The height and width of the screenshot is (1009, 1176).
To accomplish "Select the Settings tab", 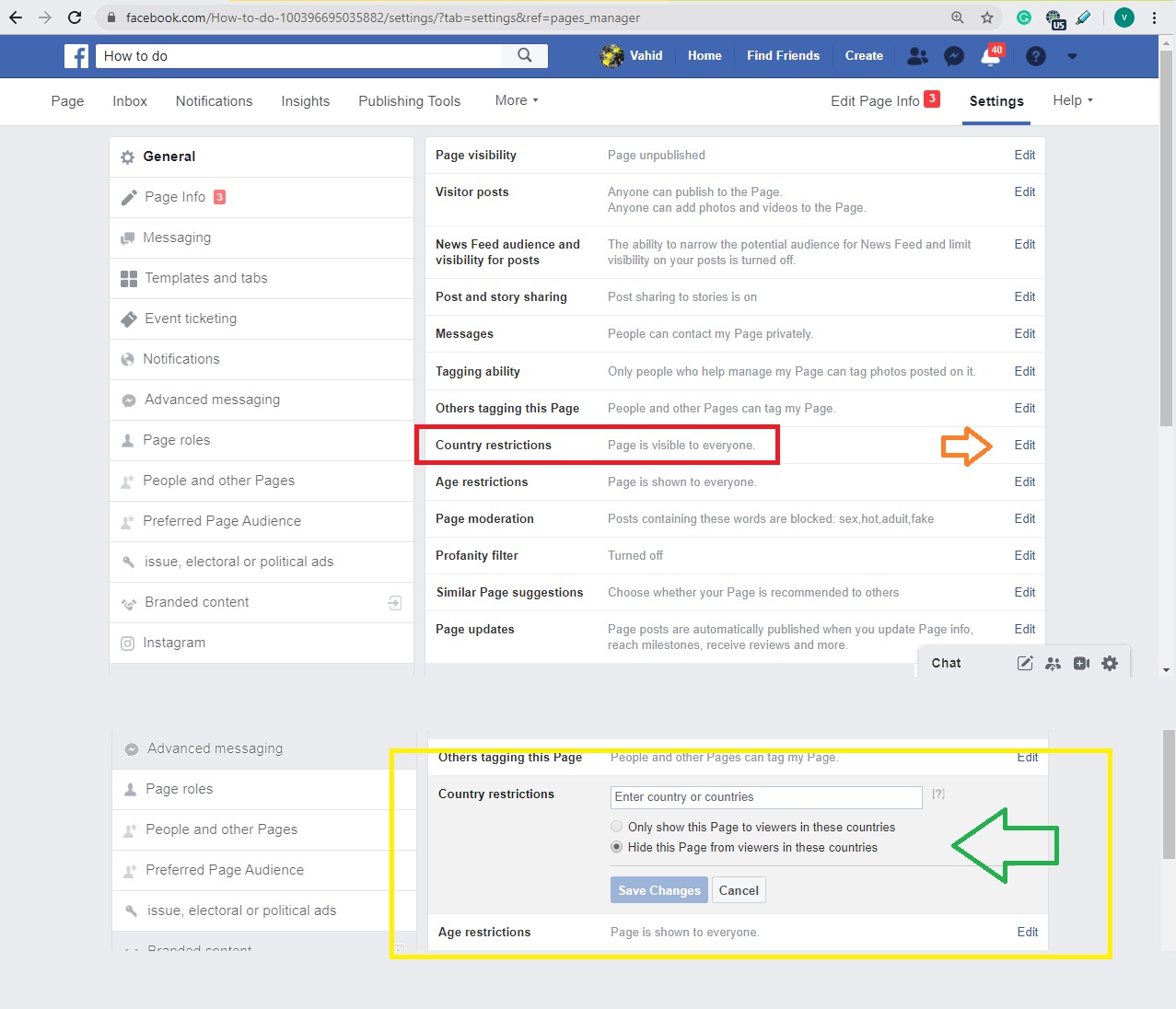I will tap(996, 101).
